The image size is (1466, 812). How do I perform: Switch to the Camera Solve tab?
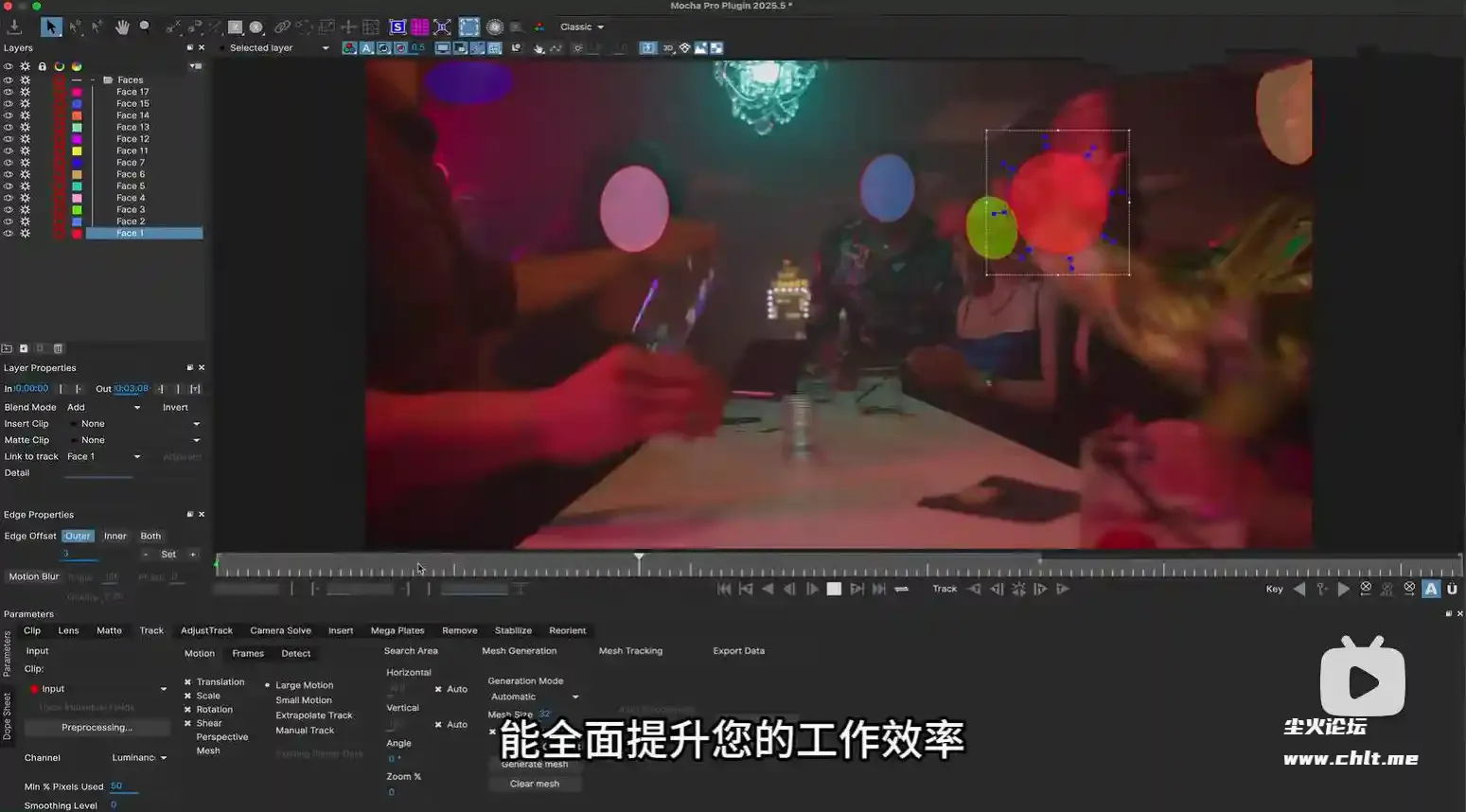pyautogui.click(x=280, y=630)
